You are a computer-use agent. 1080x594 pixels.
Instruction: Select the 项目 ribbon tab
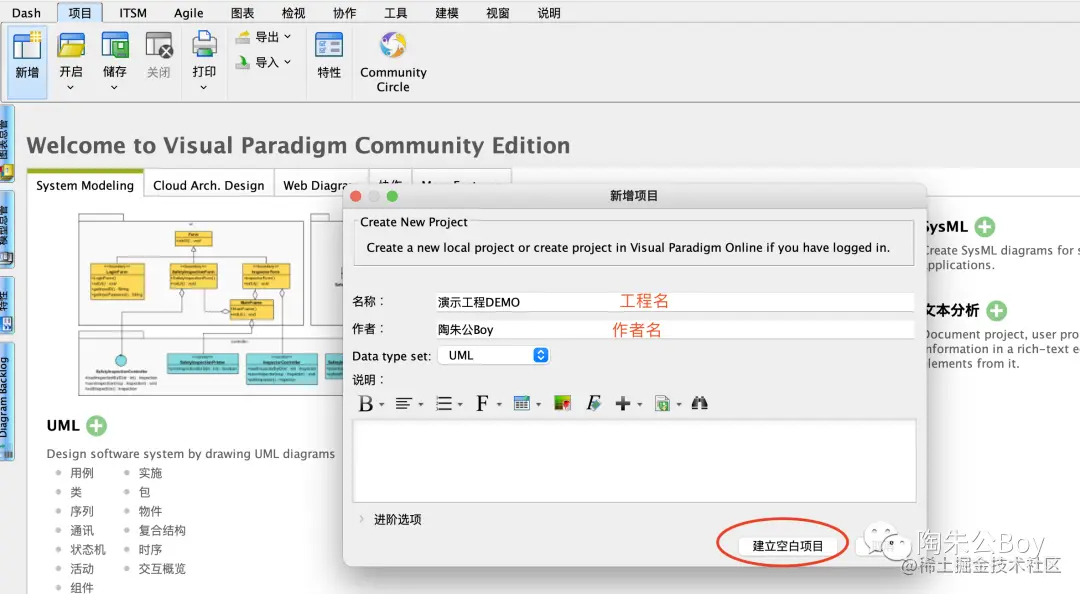click(80, 12)
